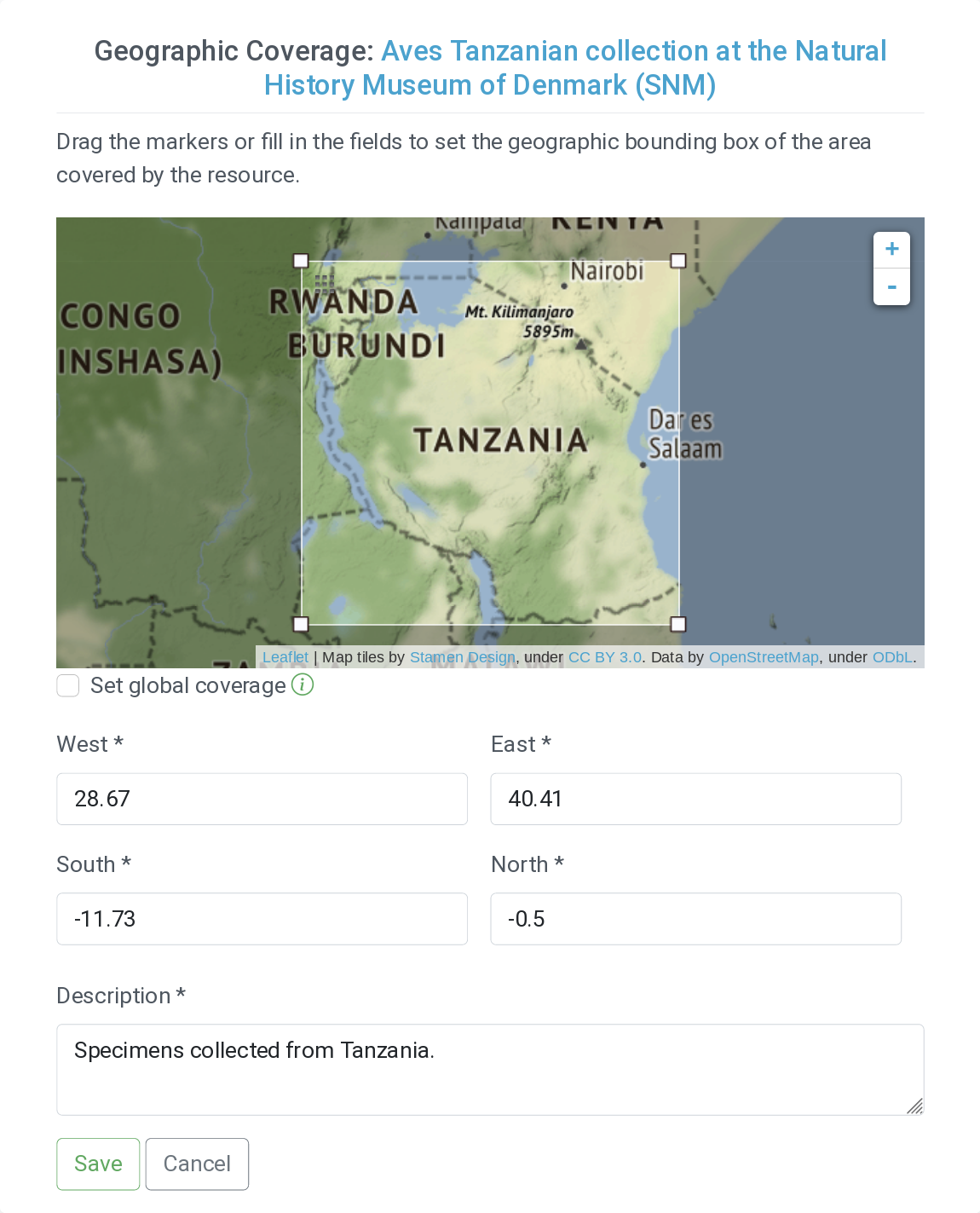The height and width of the screenshot is (1213, 980).
Task: Click the top-left bounding box handle
Action: (301, 261)
